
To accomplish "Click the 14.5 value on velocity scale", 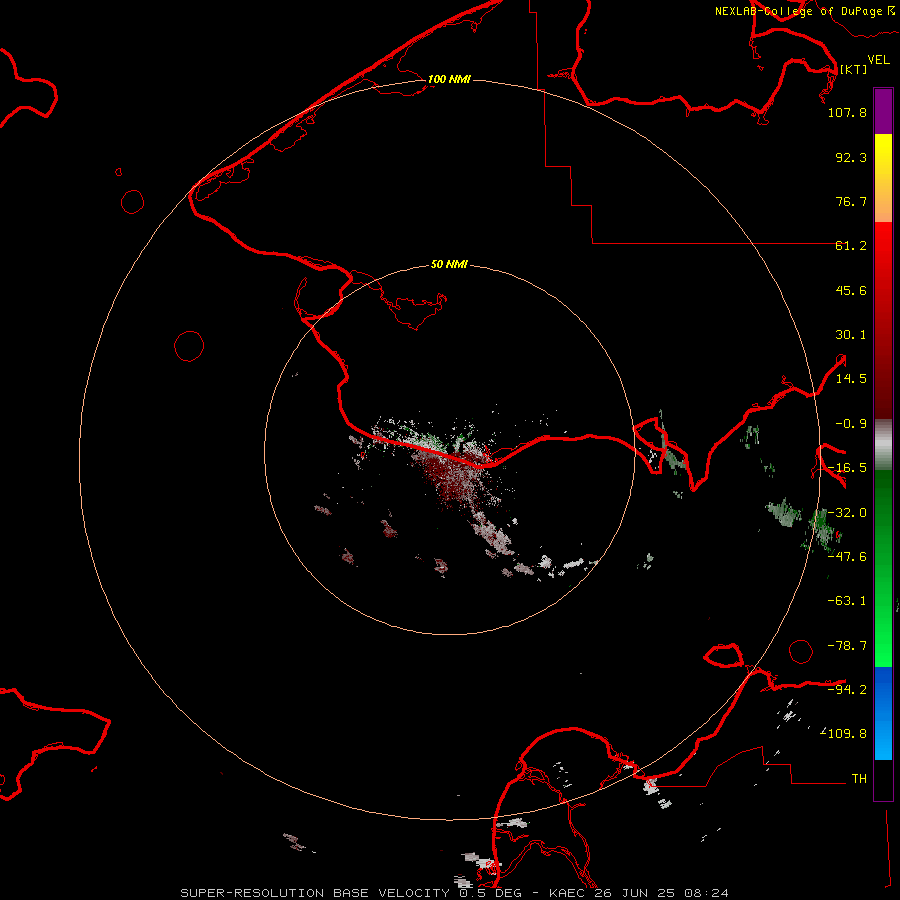I will click(851, 379).
